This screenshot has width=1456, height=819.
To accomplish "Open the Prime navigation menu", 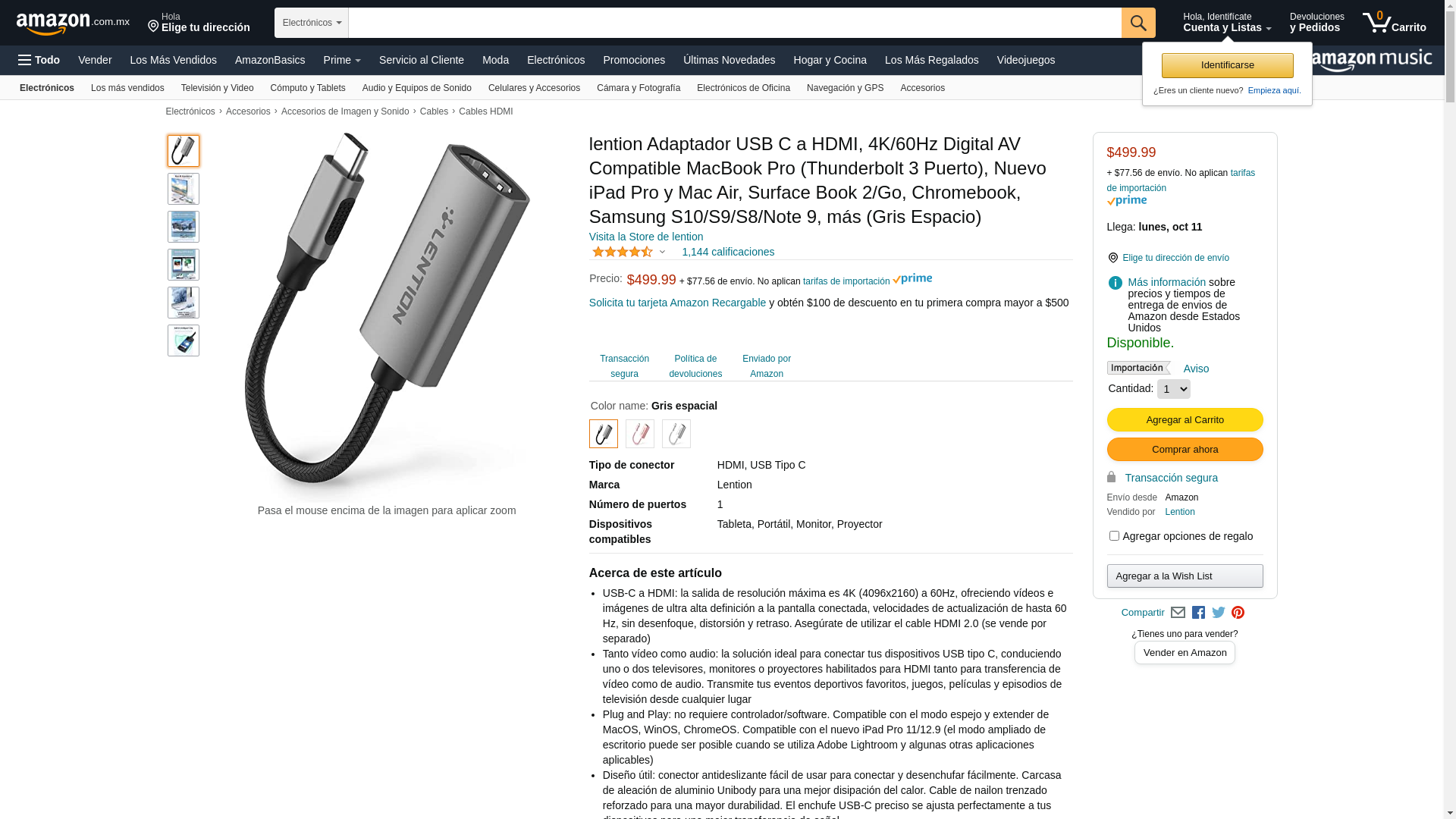I will point(342,60).
